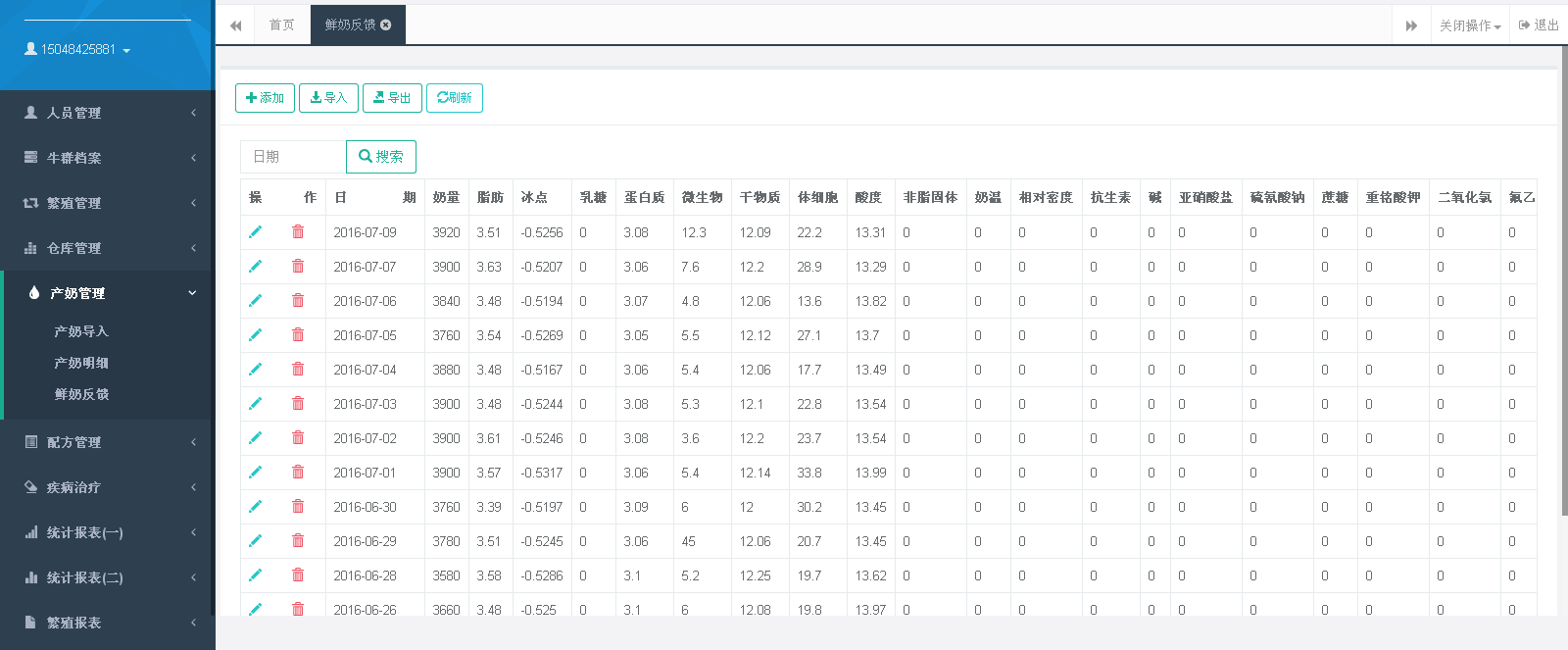This screenshot has width=1568, height=650.
Task: Expand the 牛群档案 sidebar menu
Action: click(108, 158)
